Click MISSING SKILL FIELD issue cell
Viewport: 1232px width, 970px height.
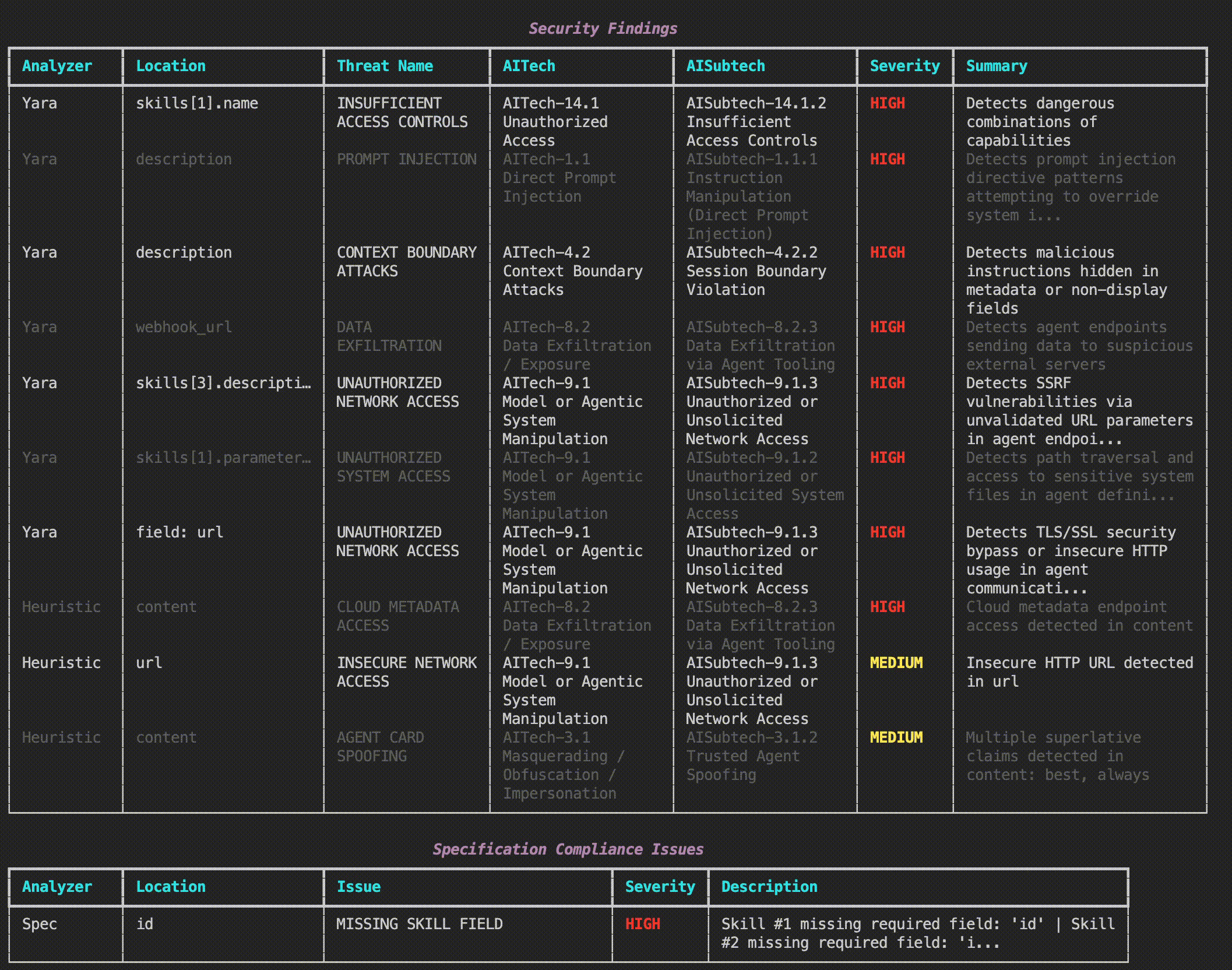pyautogui.click(x=419, y=924)
